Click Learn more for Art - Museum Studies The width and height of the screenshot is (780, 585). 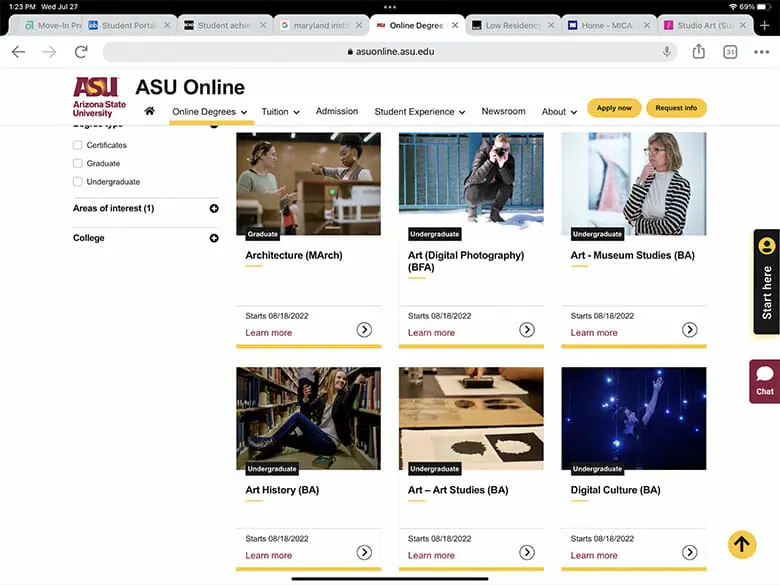point(594,333)
